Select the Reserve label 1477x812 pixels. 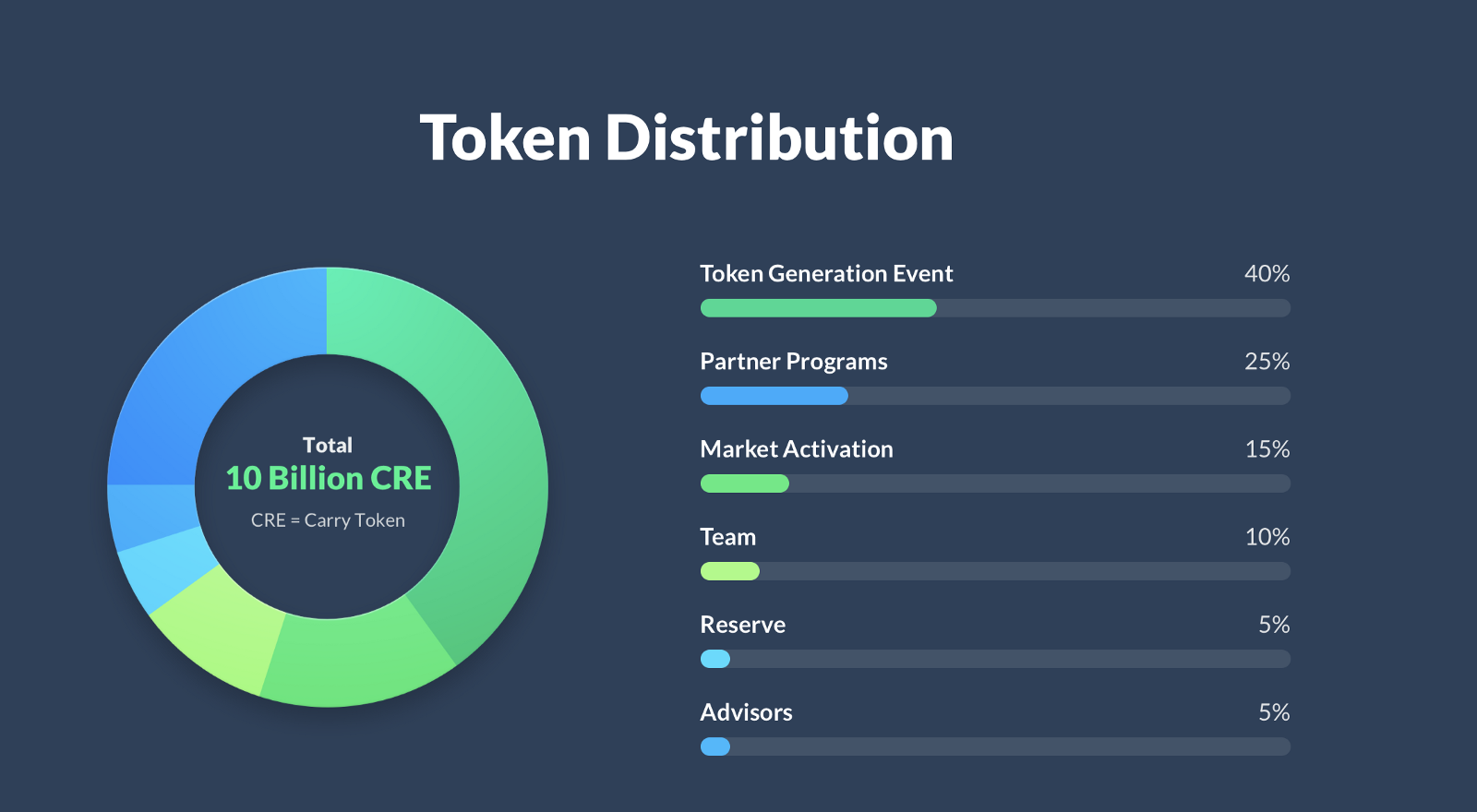click(x=743, y=625)
